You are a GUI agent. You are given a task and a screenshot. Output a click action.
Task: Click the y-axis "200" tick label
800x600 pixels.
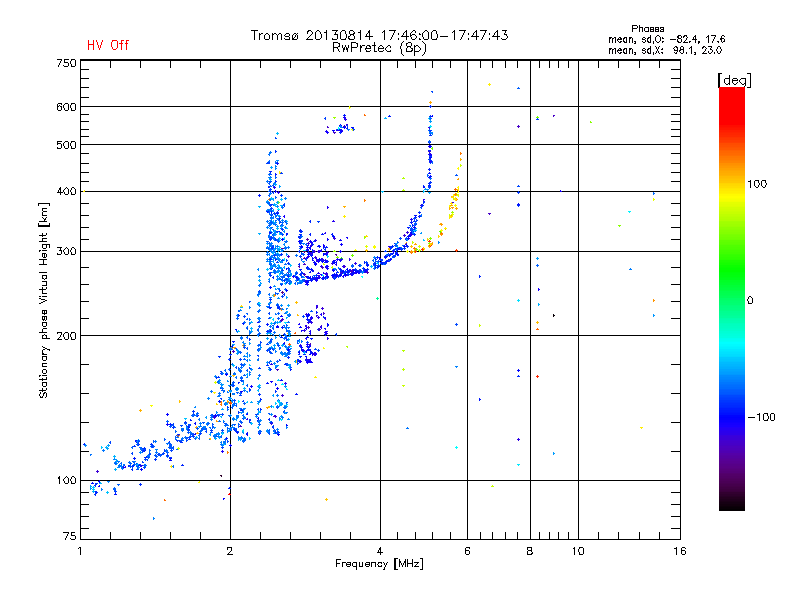pos(66,336)
